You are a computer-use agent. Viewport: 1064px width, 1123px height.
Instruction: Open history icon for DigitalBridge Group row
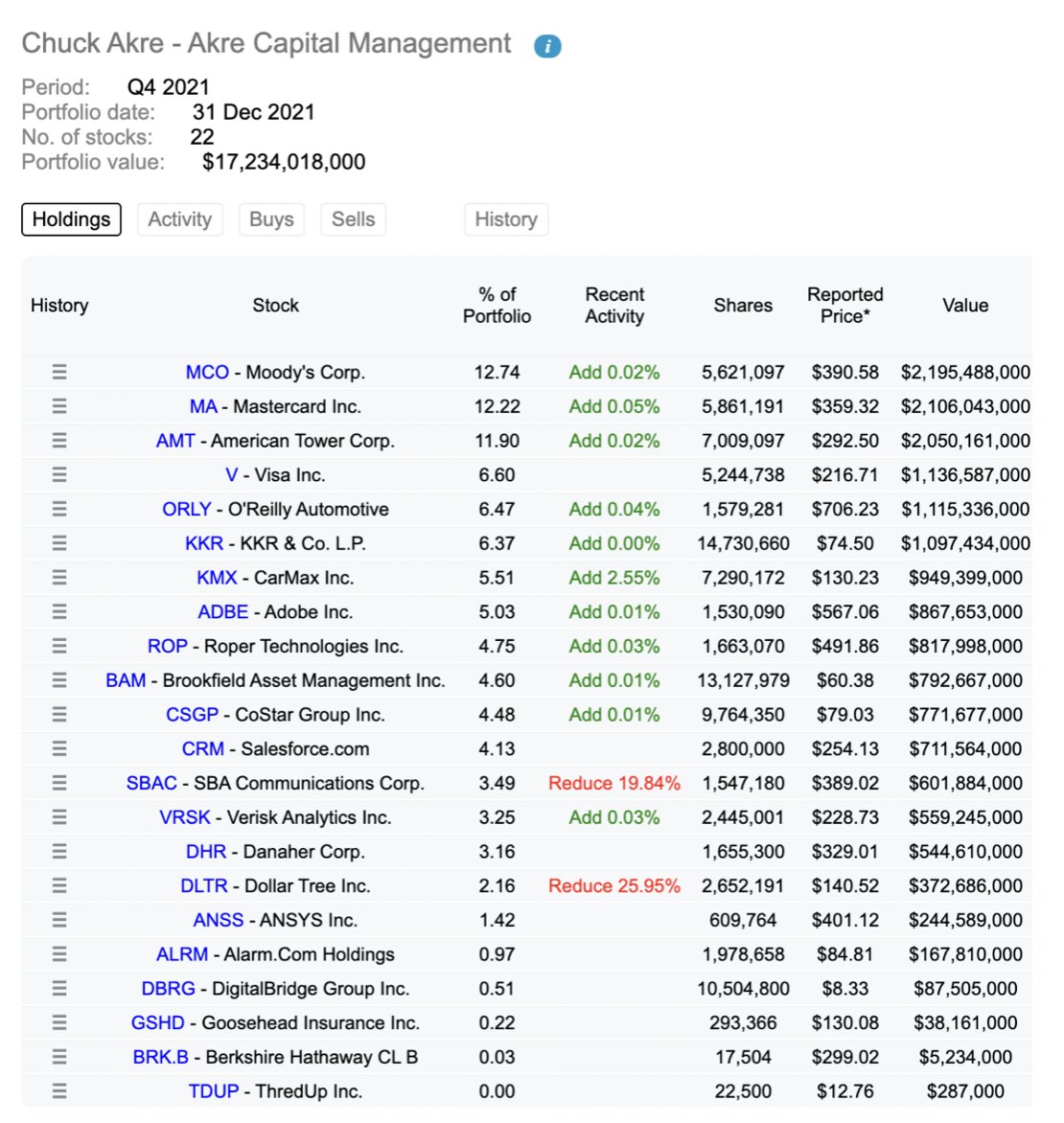pyautogui.click(x=59, y=988)
